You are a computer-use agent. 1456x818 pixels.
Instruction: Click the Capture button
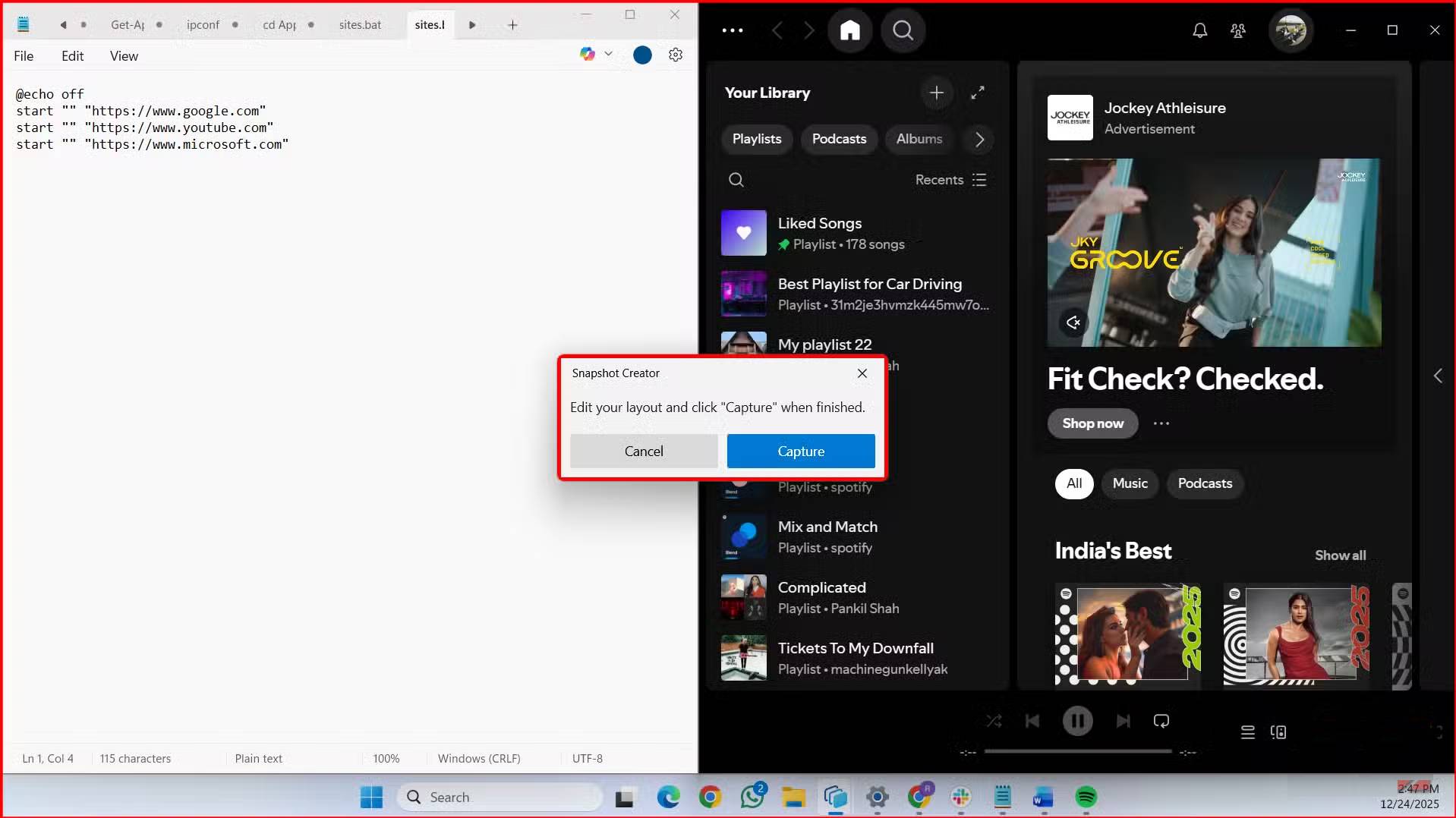(800, 451)
